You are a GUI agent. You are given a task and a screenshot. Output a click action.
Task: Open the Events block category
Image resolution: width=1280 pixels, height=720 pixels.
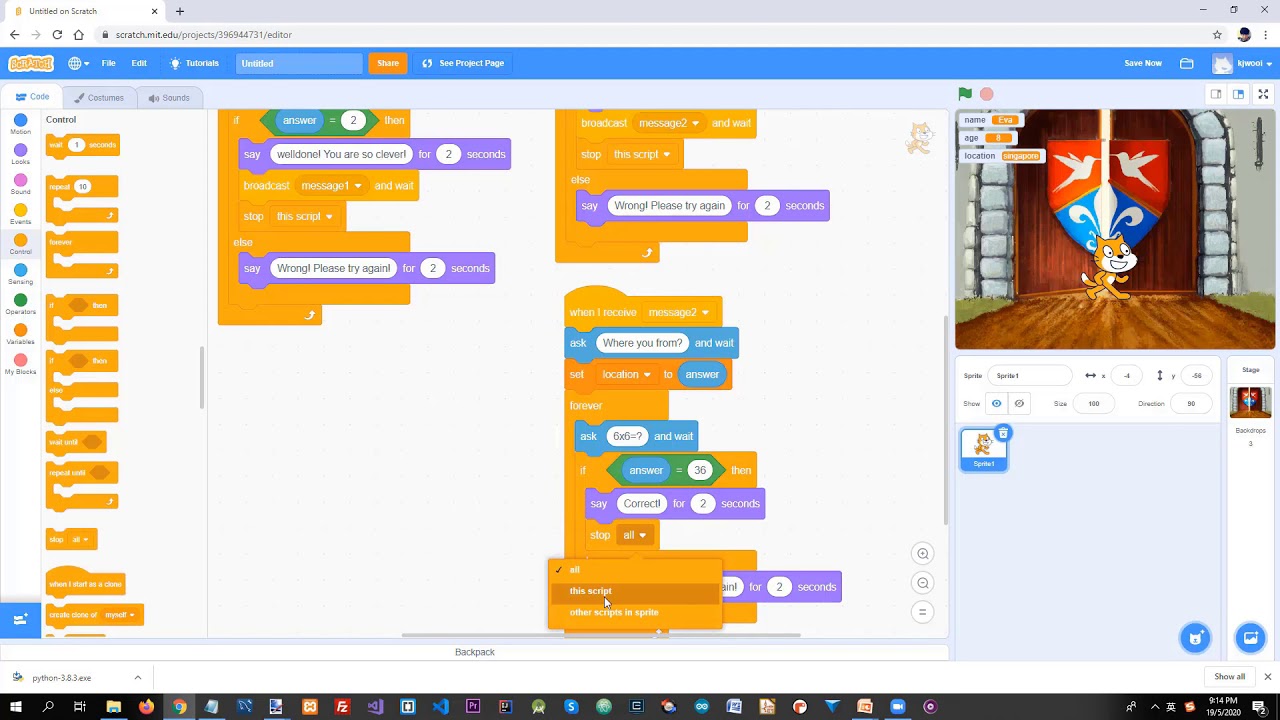pos(20,215)
